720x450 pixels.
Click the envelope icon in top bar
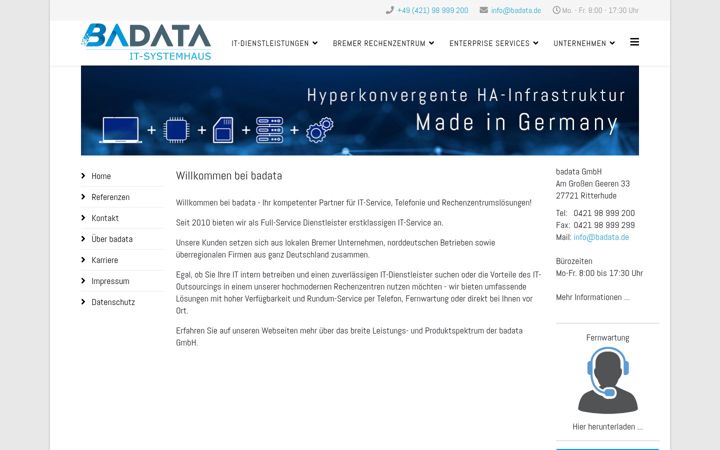coord(484,10)
